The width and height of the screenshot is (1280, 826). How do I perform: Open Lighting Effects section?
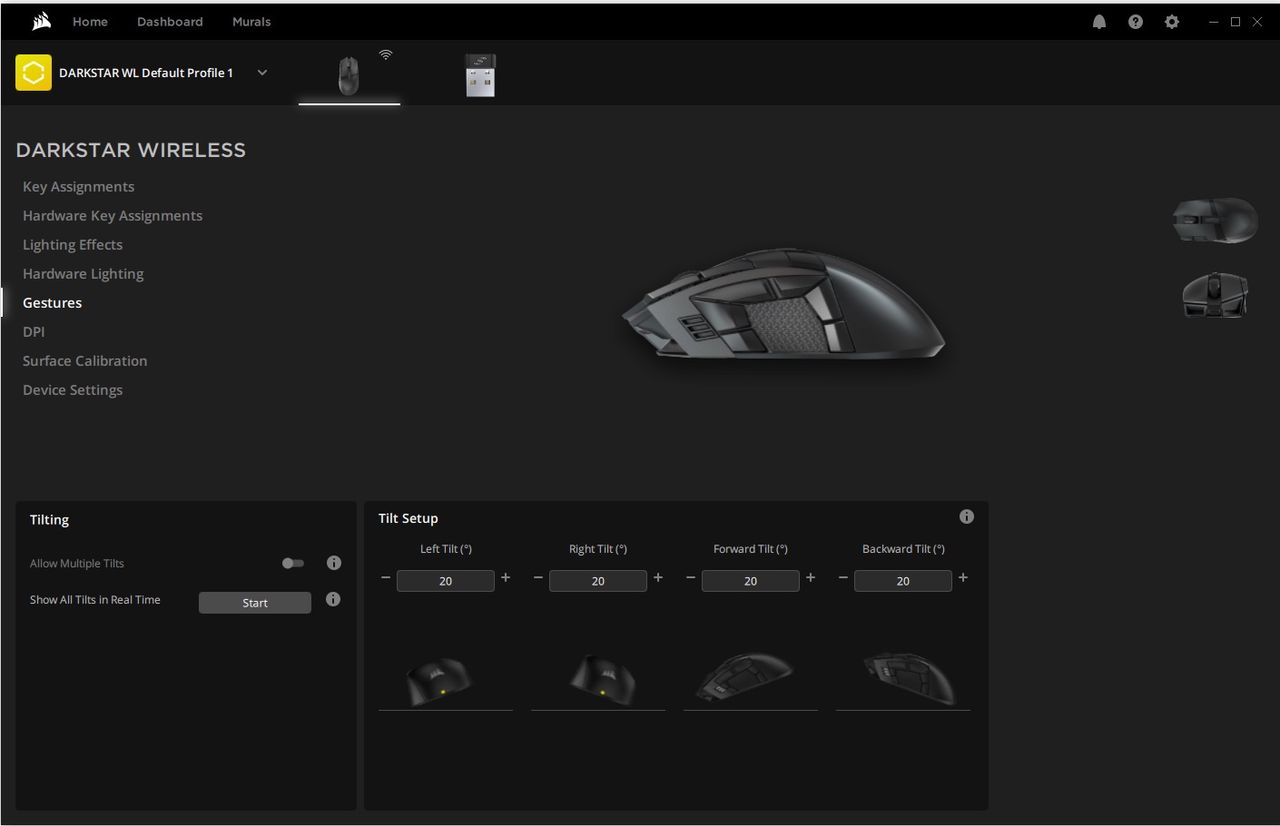(73, 245)
